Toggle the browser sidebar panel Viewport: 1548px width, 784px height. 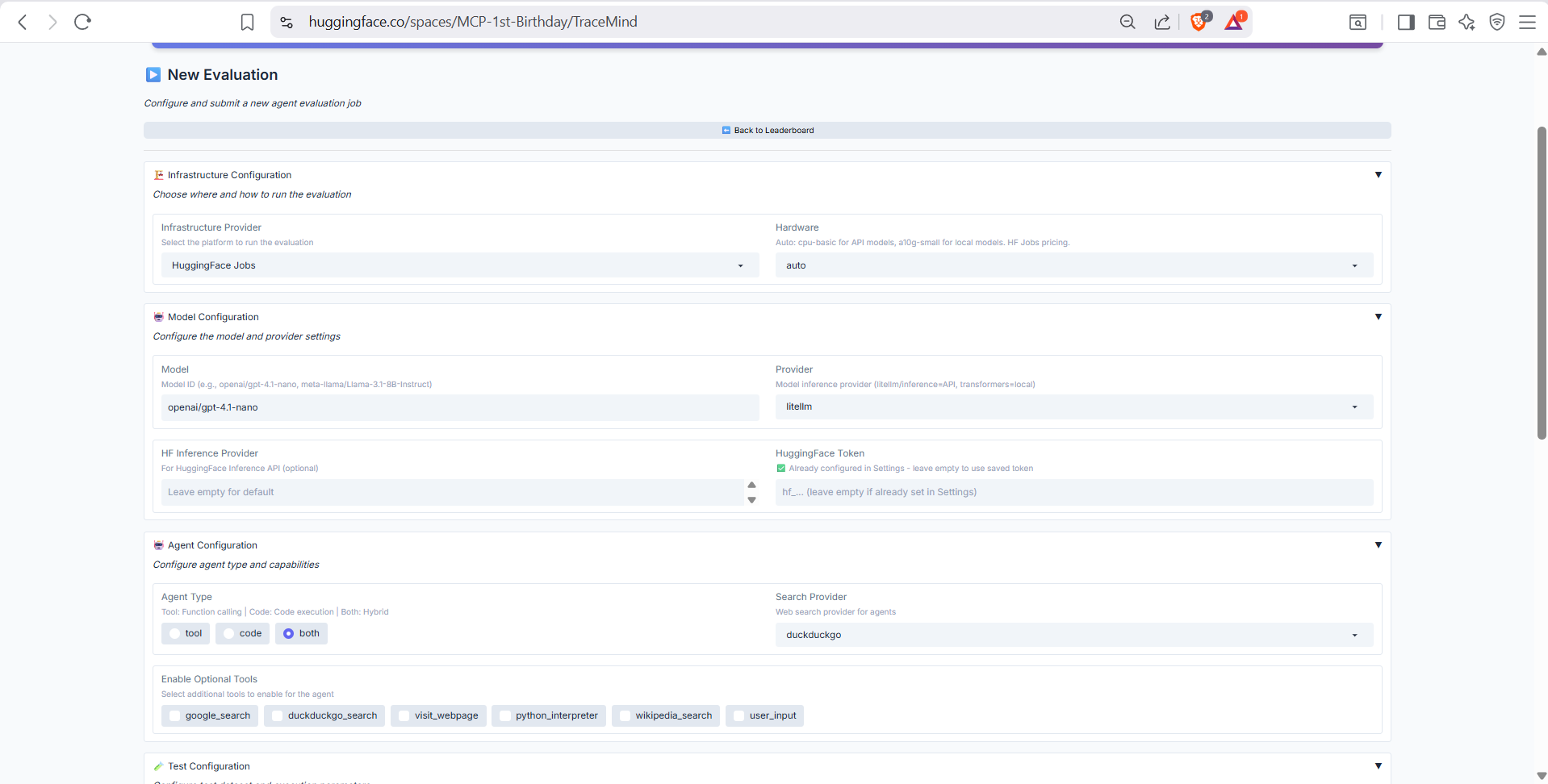(x=1406, y=22)
